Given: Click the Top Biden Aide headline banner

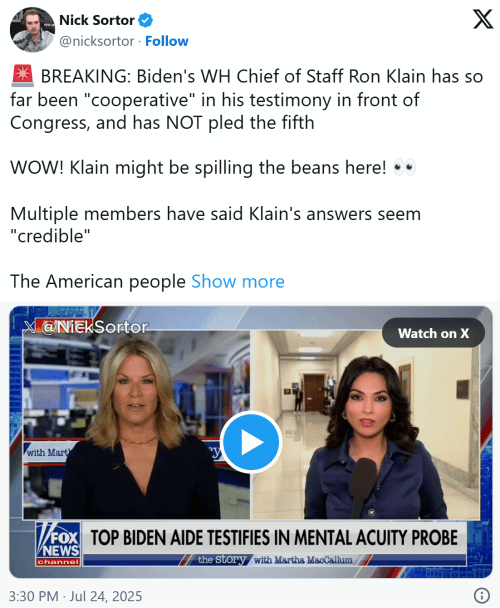Looking at the screenshot, I should pos(274,538).
